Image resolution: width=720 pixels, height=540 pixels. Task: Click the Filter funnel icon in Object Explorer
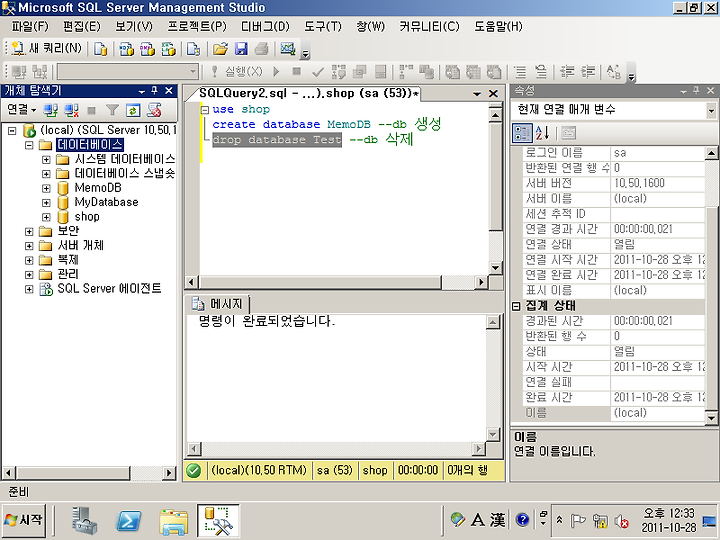click(x=112, y=110)
